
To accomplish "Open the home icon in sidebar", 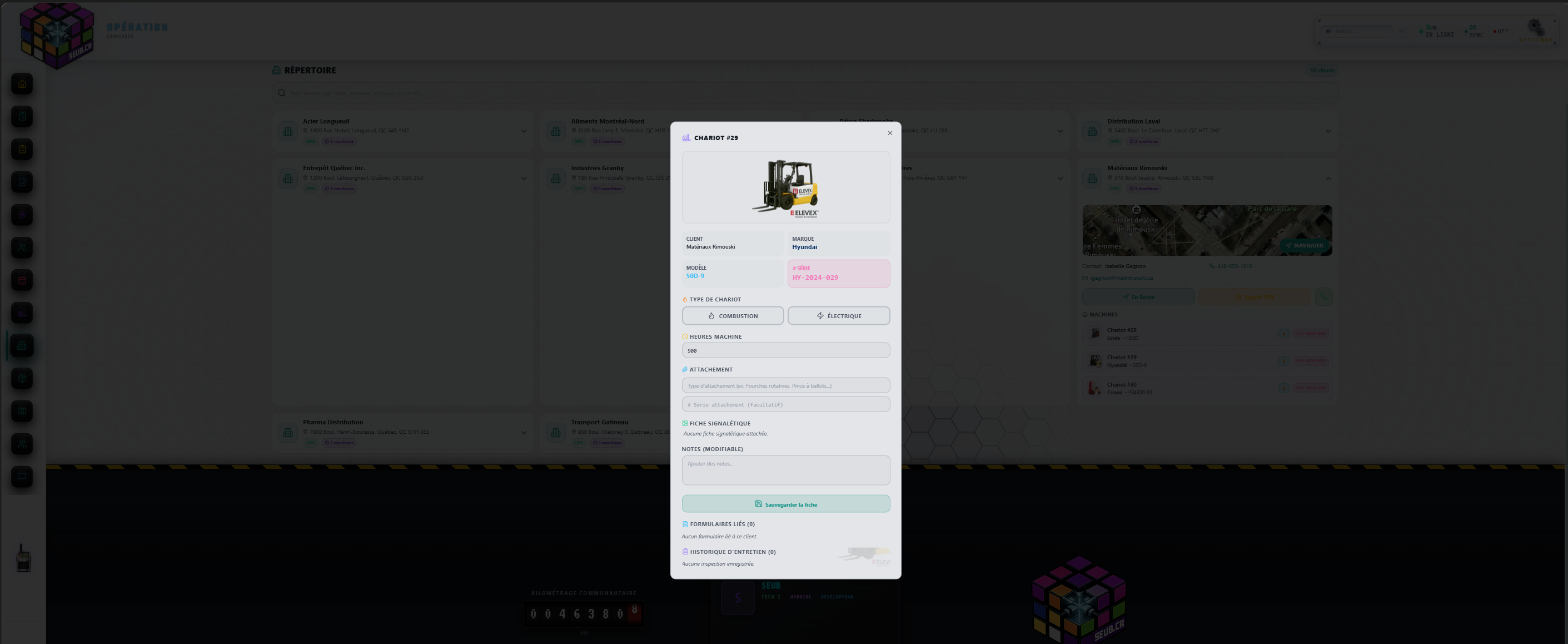I will 22,83.
